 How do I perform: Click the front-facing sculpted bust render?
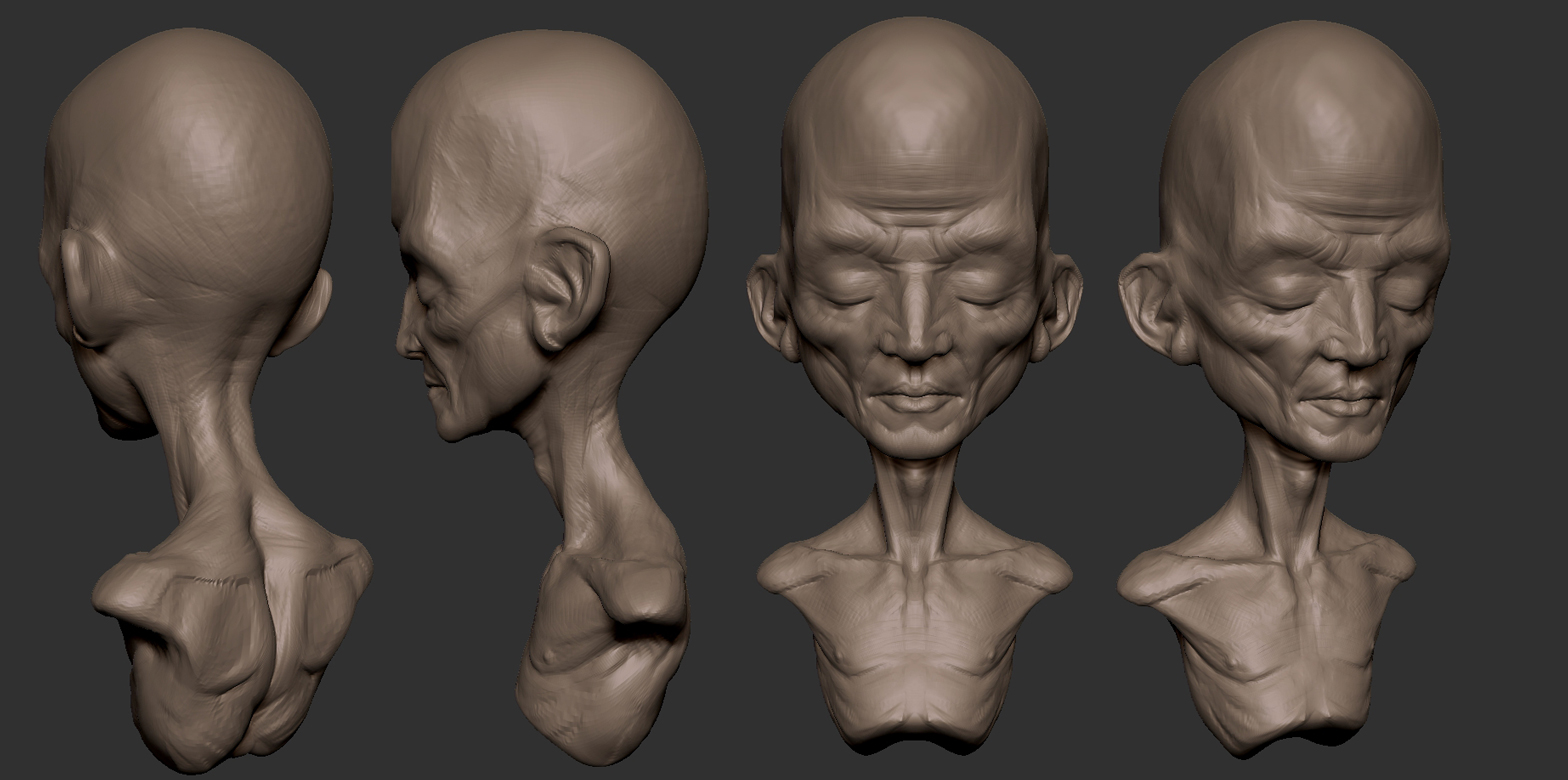pyautogui.click(x=915, y=385)
